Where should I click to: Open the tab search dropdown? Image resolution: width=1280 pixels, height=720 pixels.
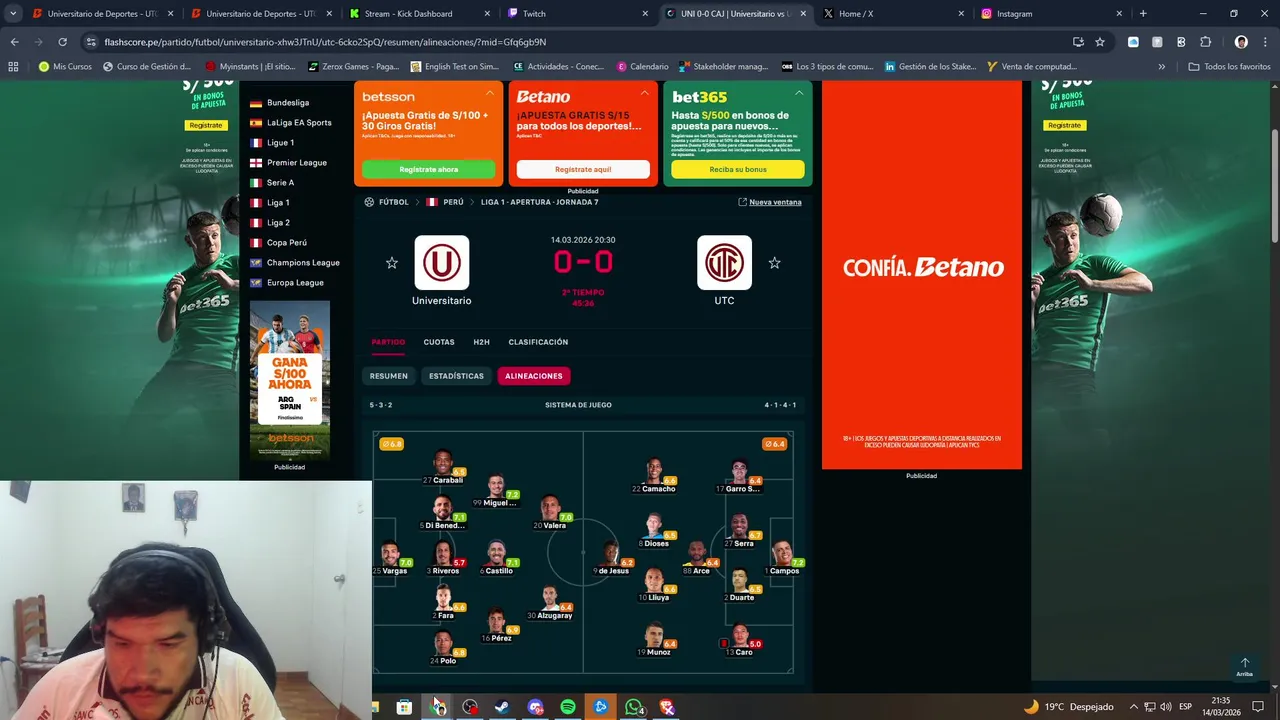pos(12,14)
